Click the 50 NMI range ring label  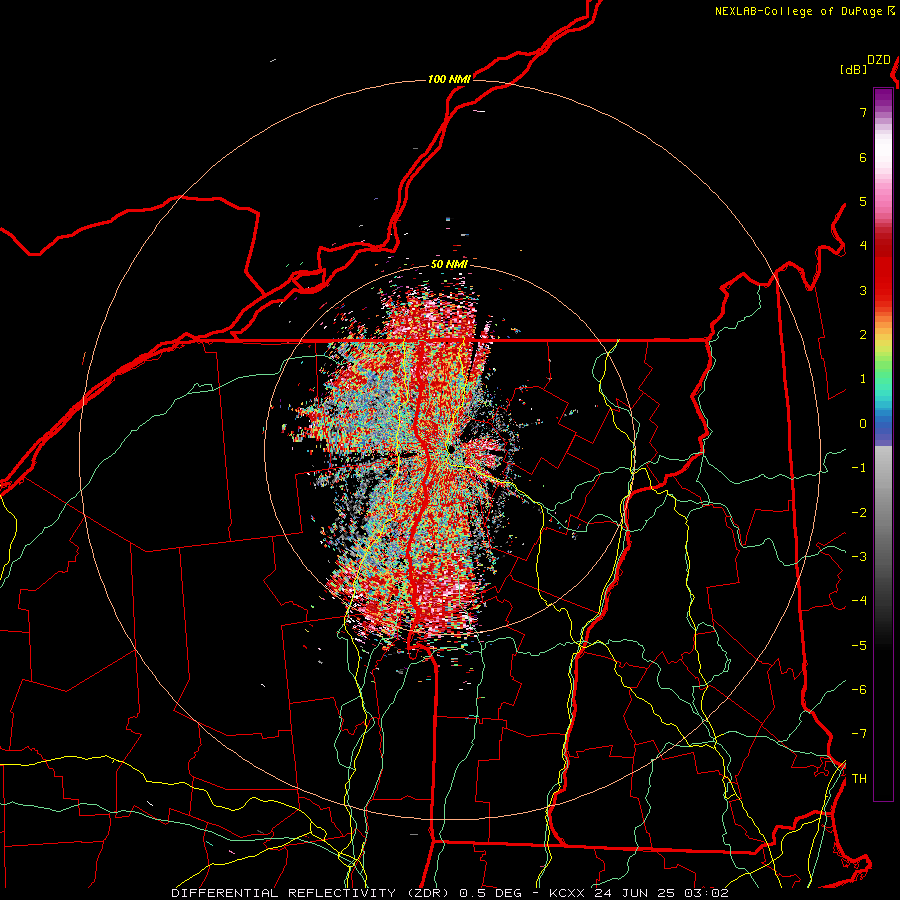pyautogui.click(x=449, y=264)
